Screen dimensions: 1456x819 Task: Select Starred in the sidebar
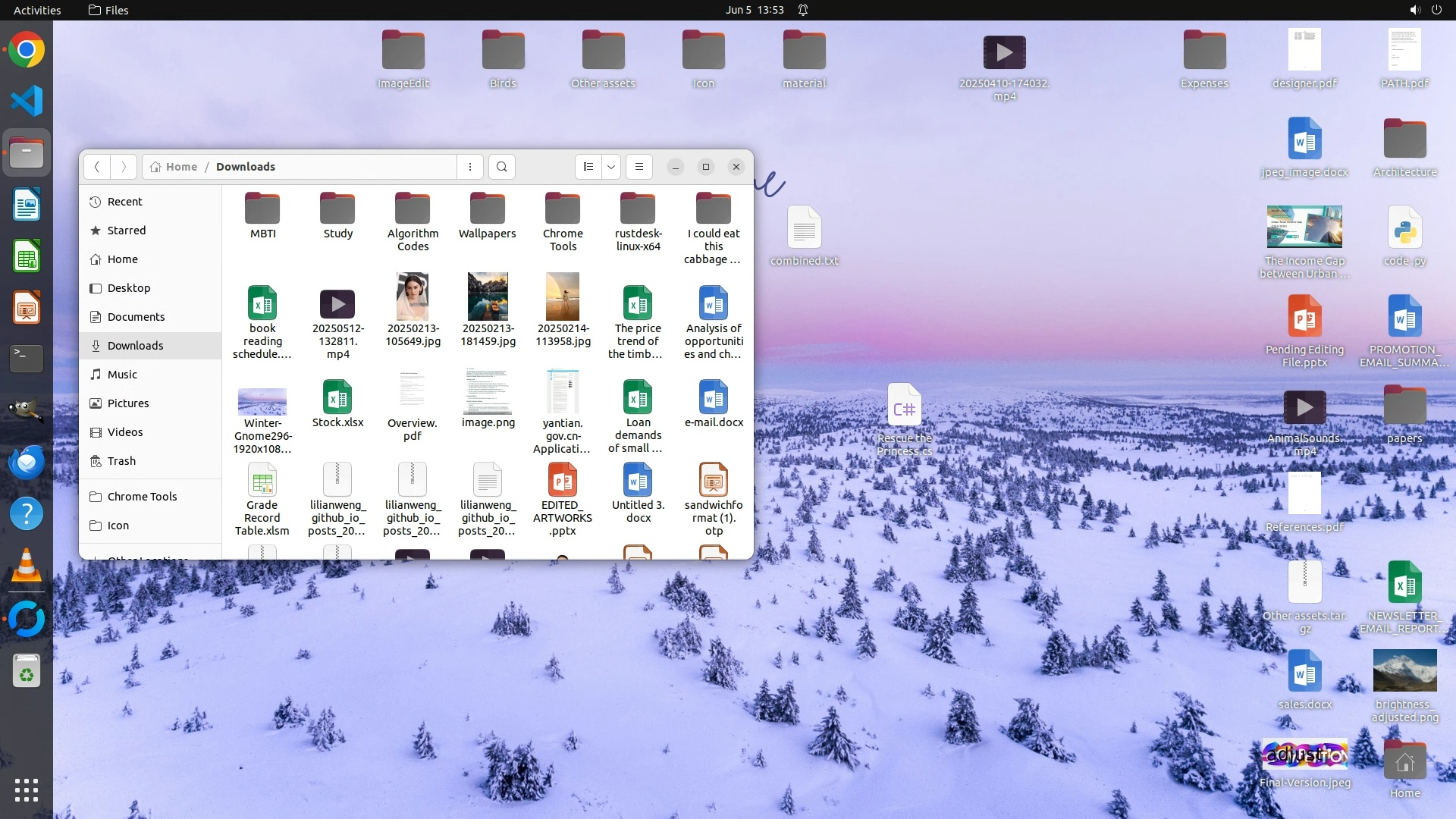[x=126, y=231]
